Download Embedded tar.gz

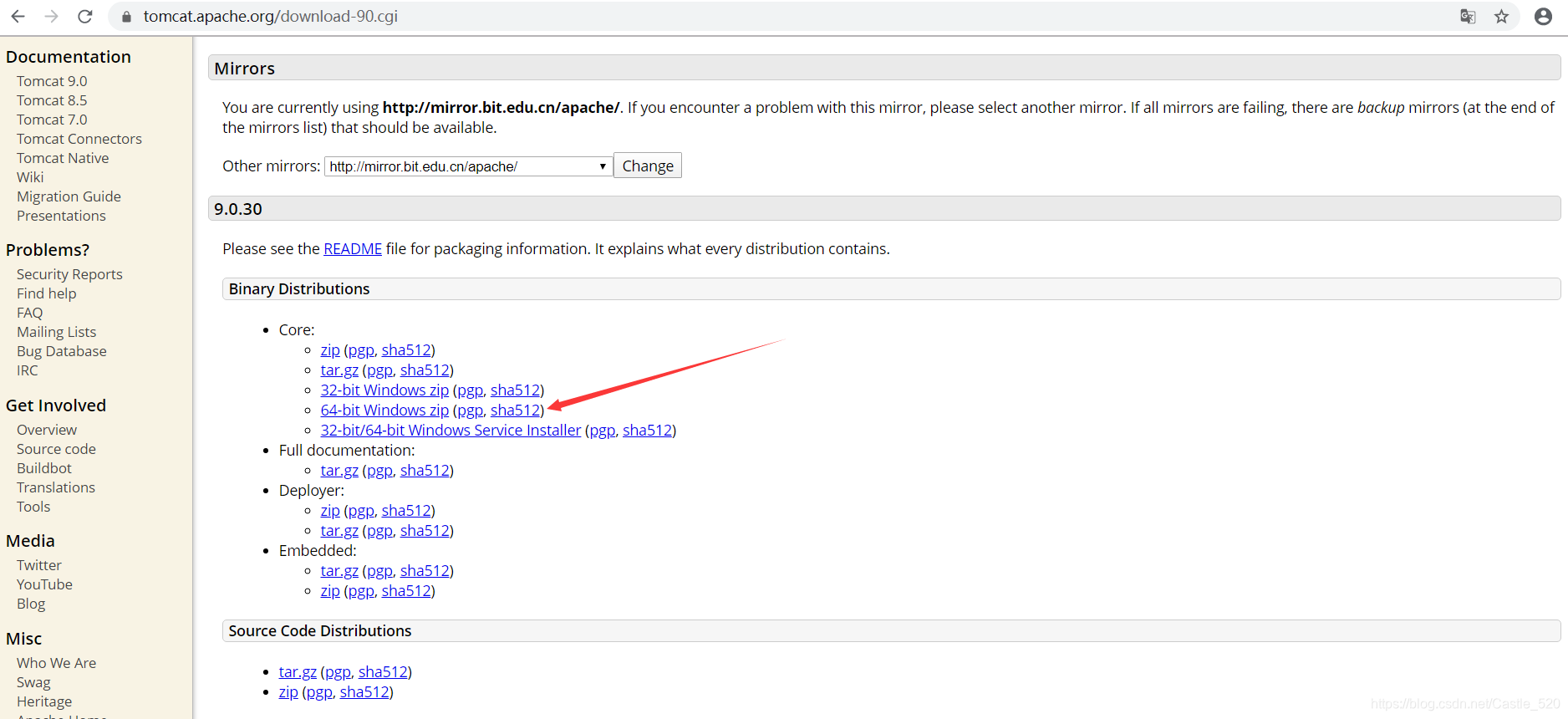[x=339, y=570]
